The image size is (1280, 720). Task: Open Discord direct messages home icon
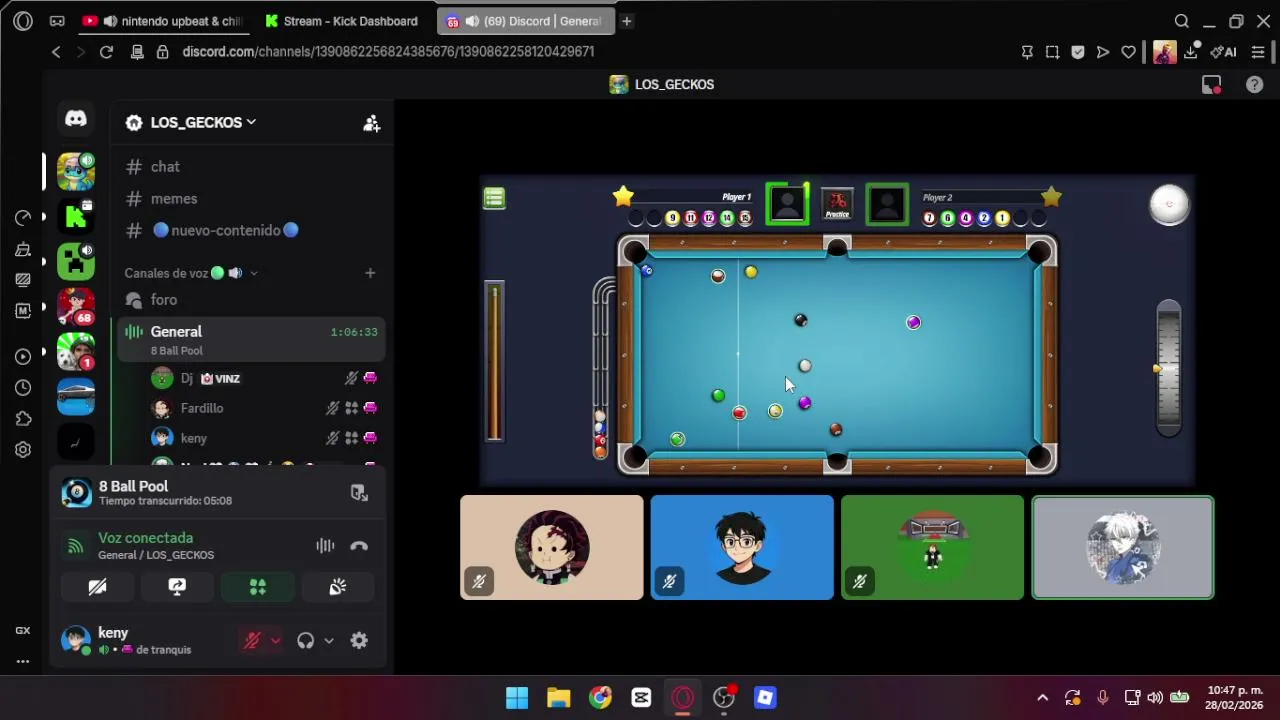(76, 119)
